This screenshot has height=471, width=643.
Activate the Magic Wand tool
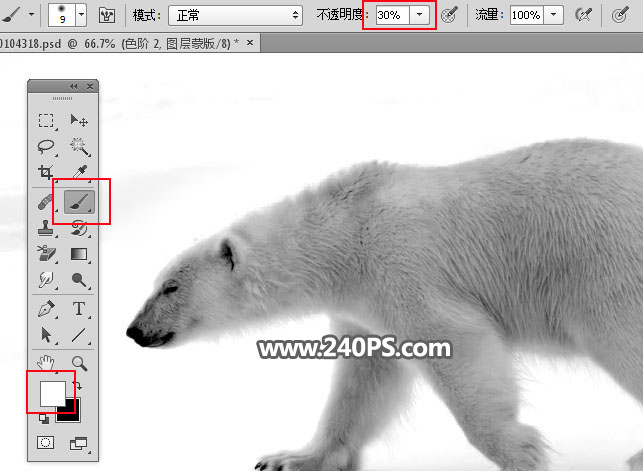pyautogui.click(x=78, y=147)
